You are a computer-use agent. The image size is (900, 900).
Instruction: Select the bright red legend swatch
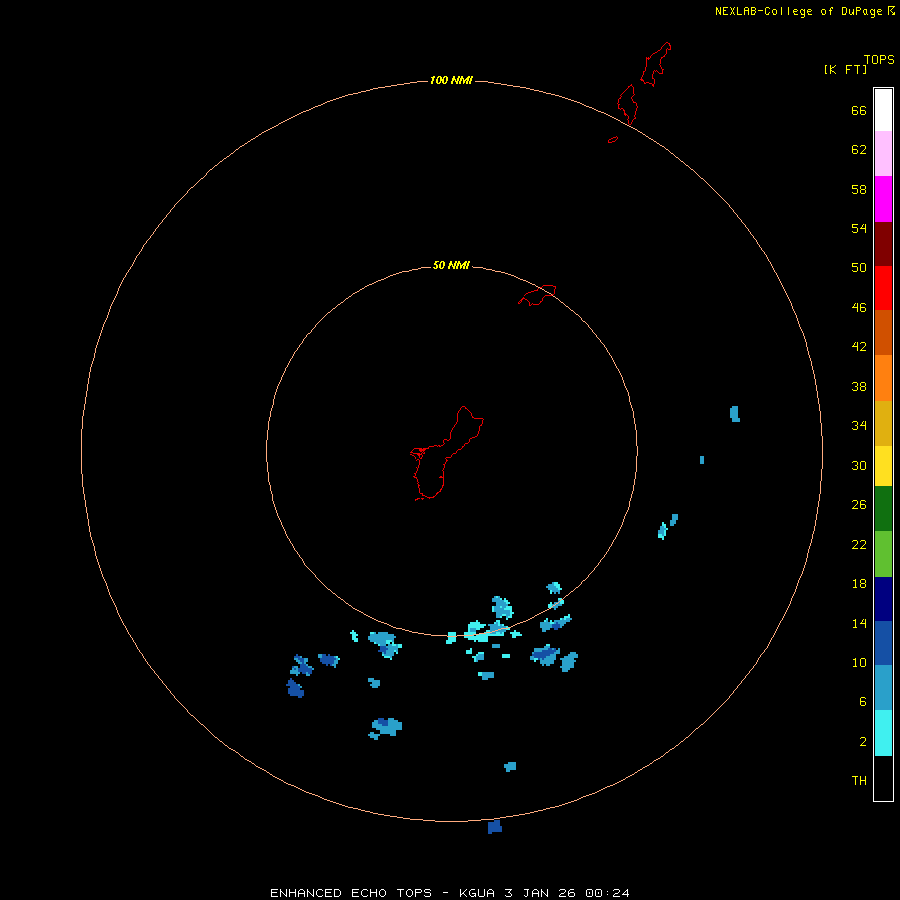[x=883, y=288]
